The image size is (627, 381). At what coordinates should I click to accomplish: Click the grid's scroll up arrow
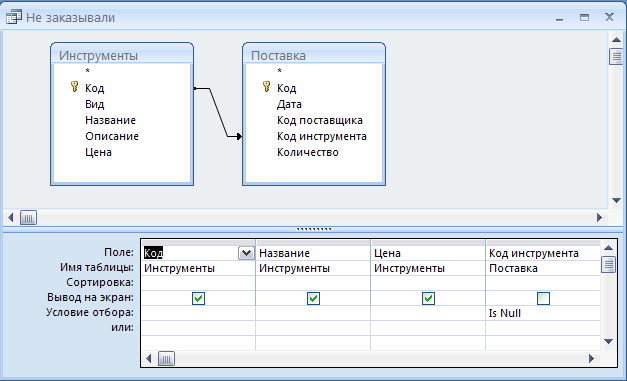click(608, 248)
